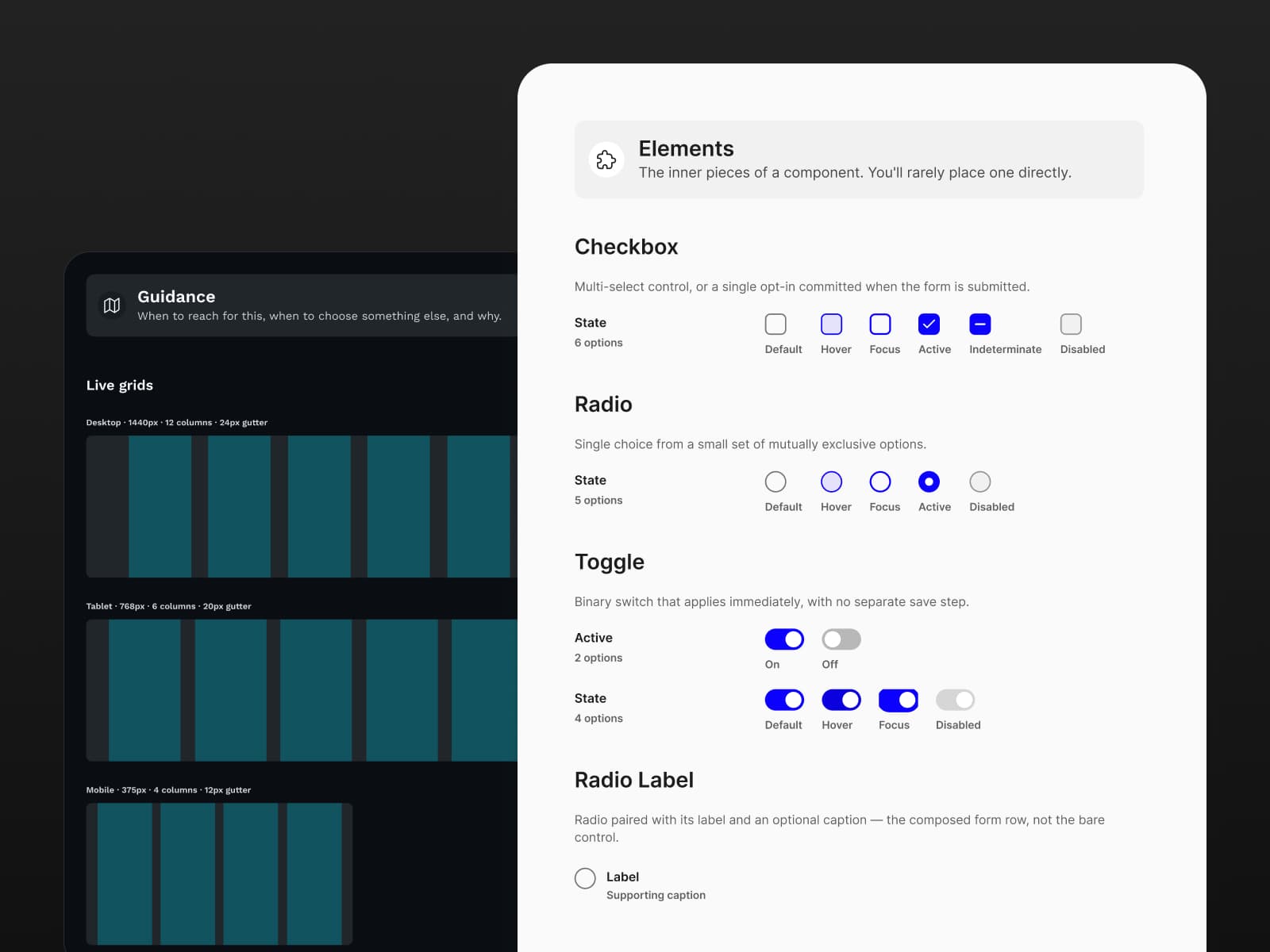The image size is (1270, 952).
Task: Click the '4 options' text under Toggle
Action: [598, 719]
